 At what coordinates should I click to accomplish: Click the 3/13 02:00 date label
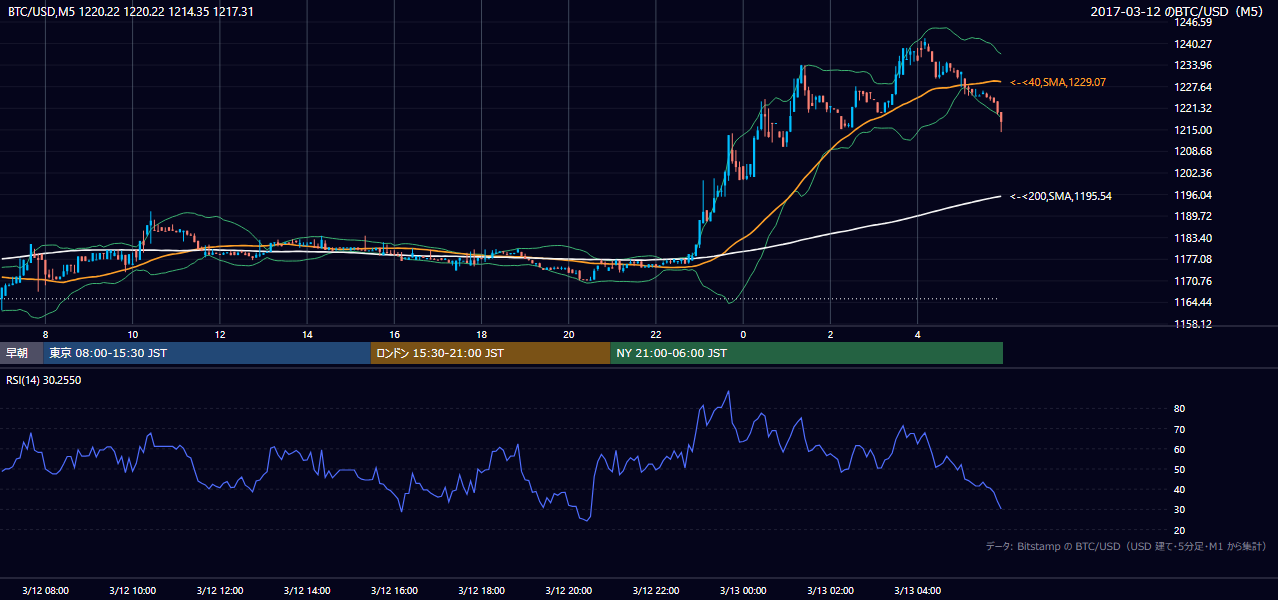[x=830, y=591]
